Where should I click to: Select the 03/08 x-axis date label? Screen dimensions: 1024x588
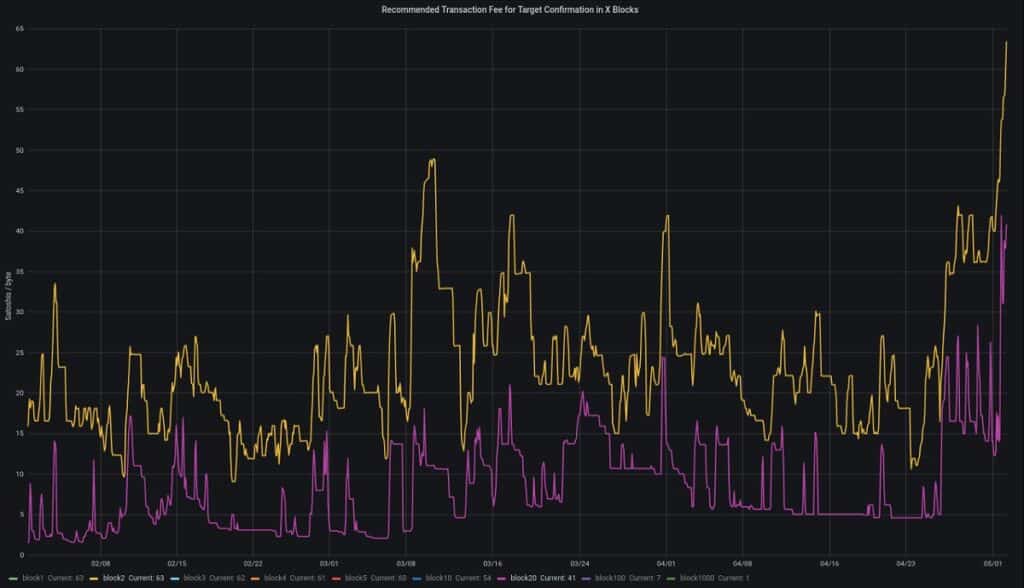pyautogui.click(x=406, y=564)
